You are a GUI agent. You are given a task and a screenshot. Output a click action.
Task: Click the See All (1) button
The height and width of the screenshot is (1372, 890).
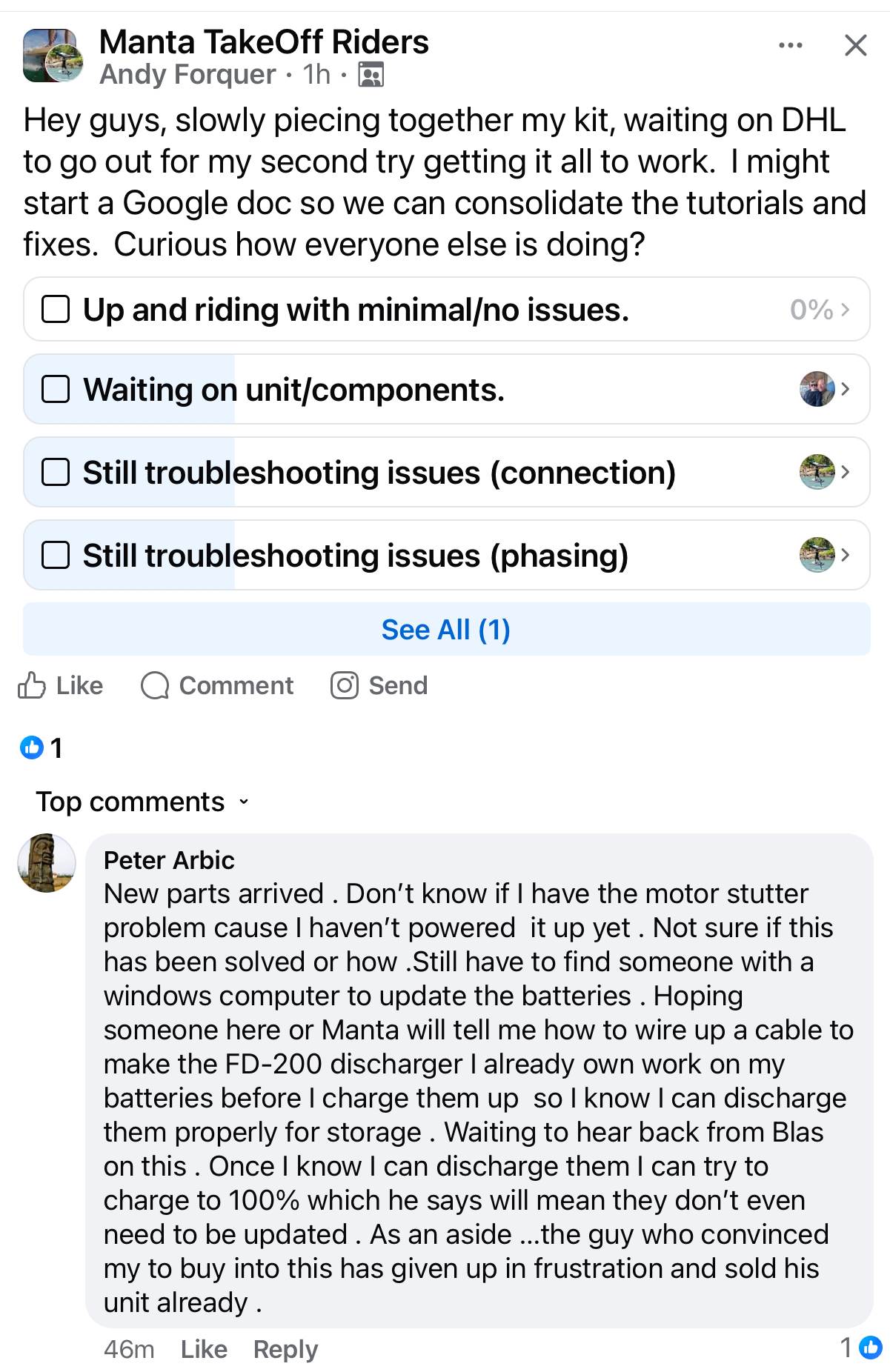coord(446,630)
